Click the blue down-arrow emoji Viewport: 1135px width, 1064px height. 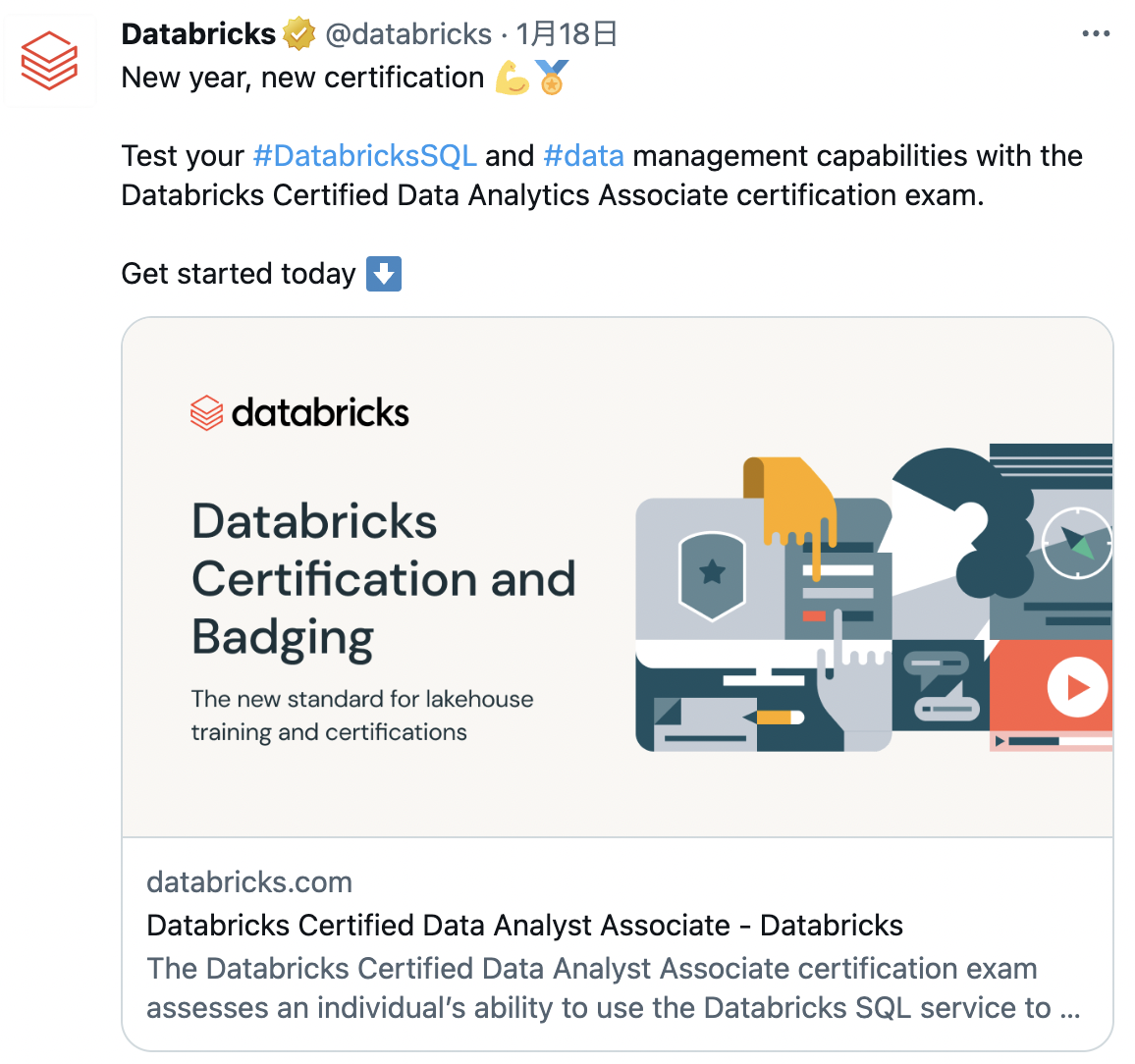[384, 274]
